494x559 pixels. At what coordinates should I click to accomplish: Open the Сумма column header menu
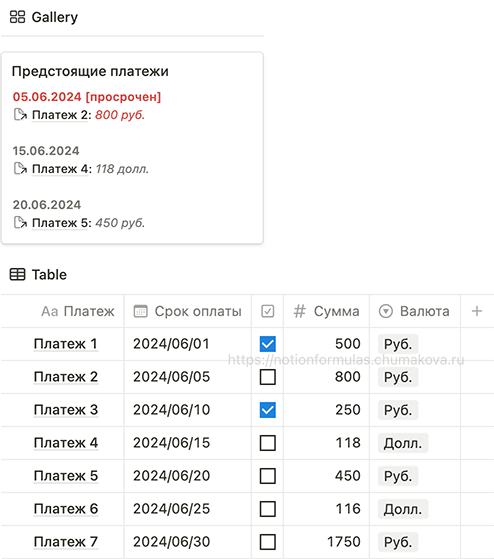click(326, 311)
